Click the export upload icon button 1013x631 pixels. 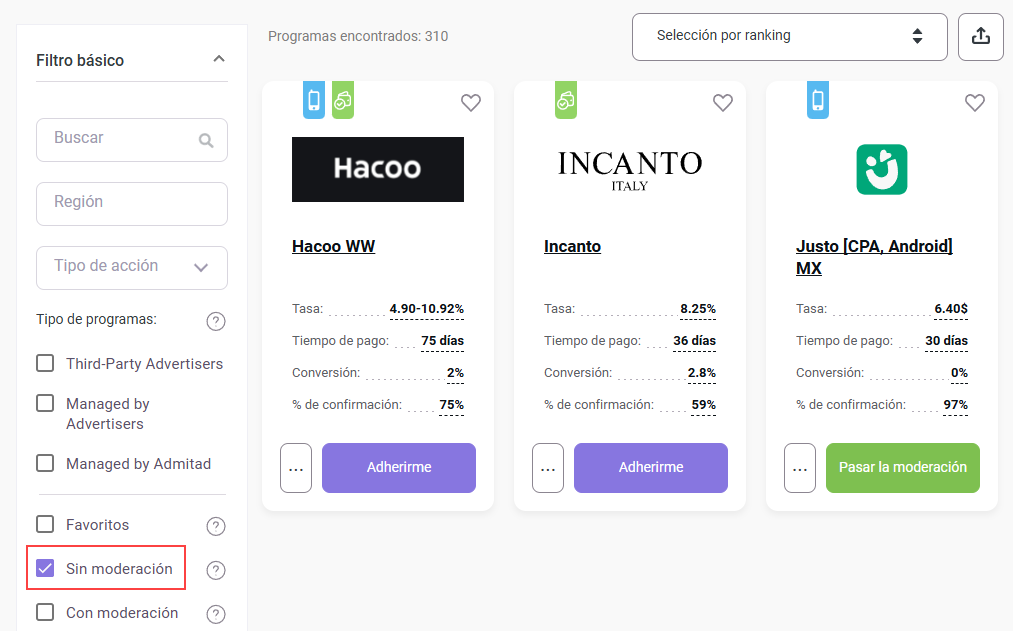[980, 37]
